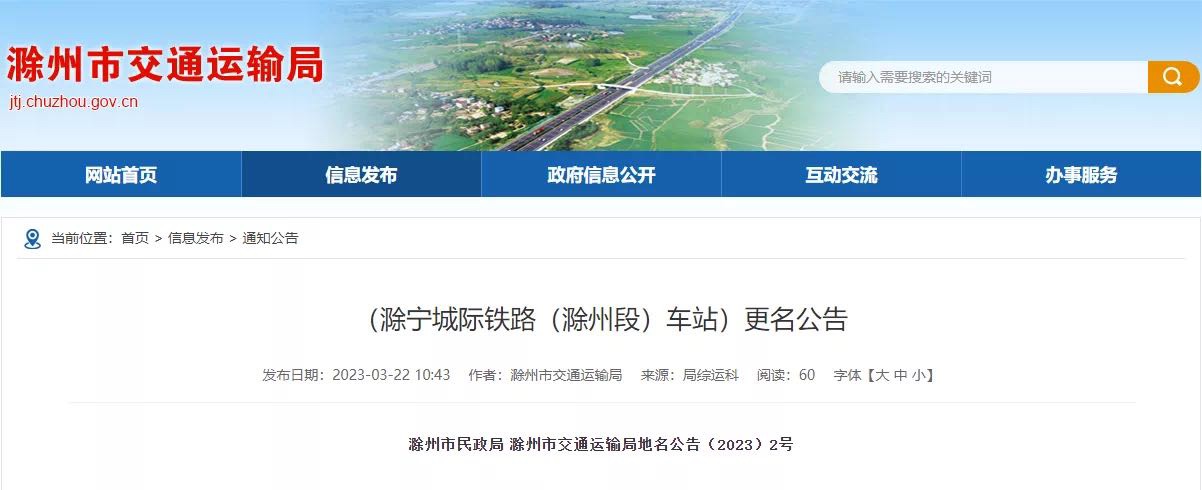The height and width of the screenshot is (490, 1202).
Task: Click the 作者 滁州市交通运输局 author text
Action: tap(546, 375)
